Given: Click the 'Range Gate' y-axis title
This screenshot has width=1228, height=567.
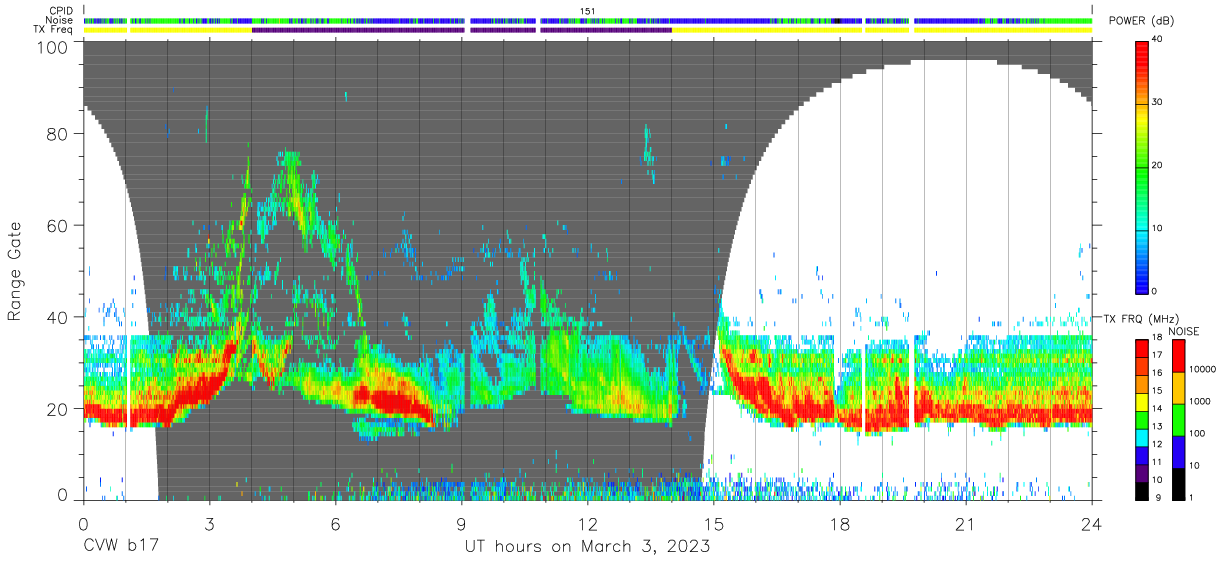Looking at the screenshot, I should (16, 273).
